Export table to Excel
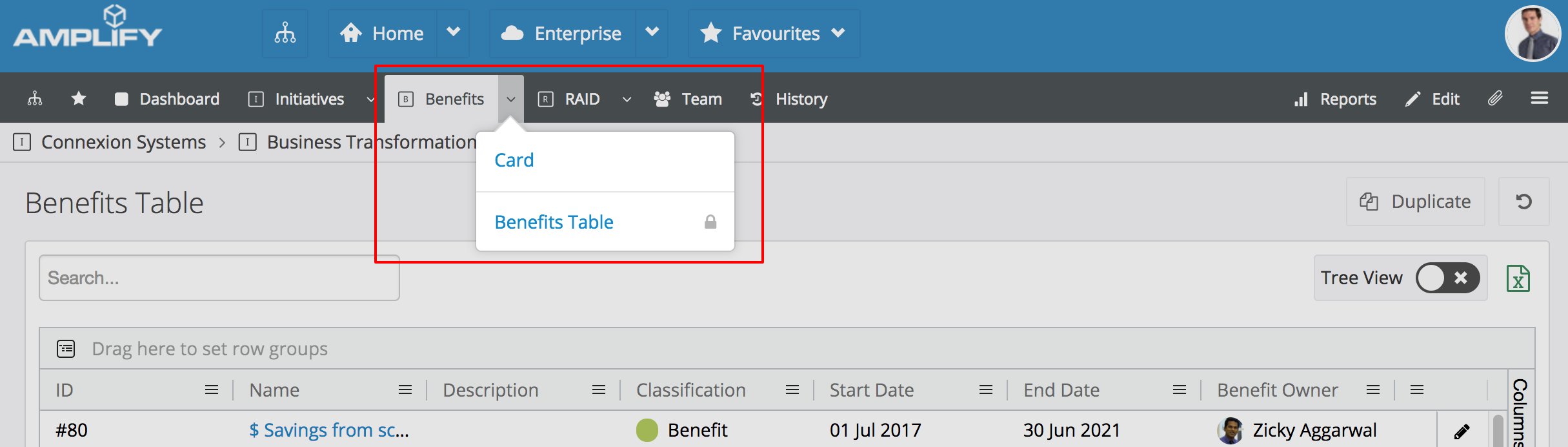The height and width of the screenshot is (447, 1568). [x=1518, y=278]
